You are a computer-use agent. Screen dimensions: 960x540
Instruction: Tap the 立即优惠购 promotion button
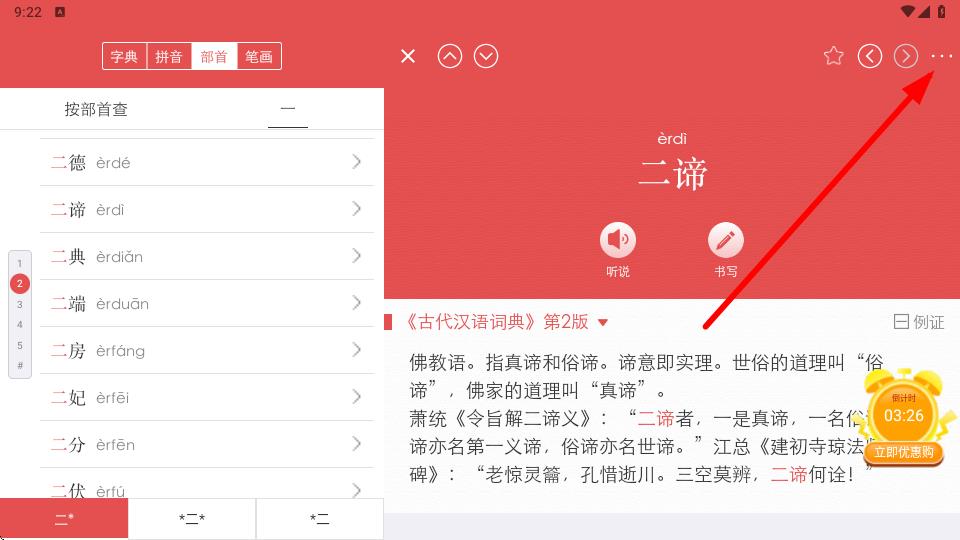tap(904, 452)
